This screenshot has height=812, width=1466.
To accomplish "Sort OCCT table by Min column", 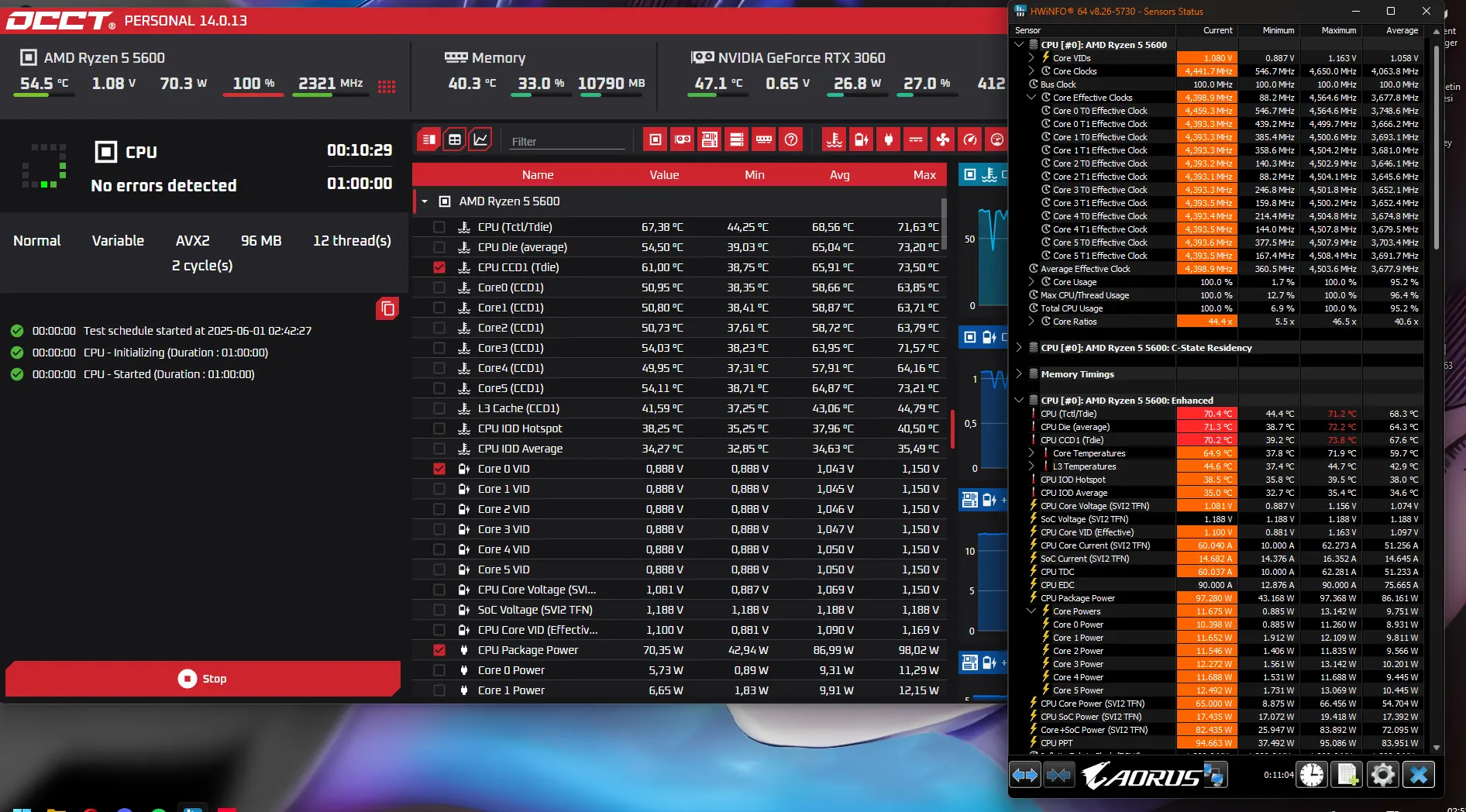I will [x=755, y=175].
